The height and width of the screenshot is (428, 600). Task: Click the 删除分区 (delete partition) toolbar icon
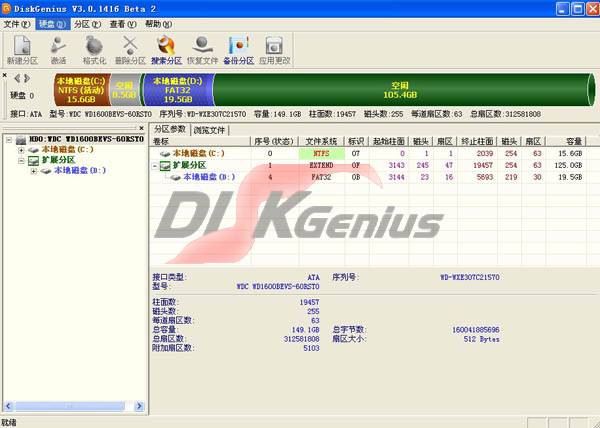point(130,50)
